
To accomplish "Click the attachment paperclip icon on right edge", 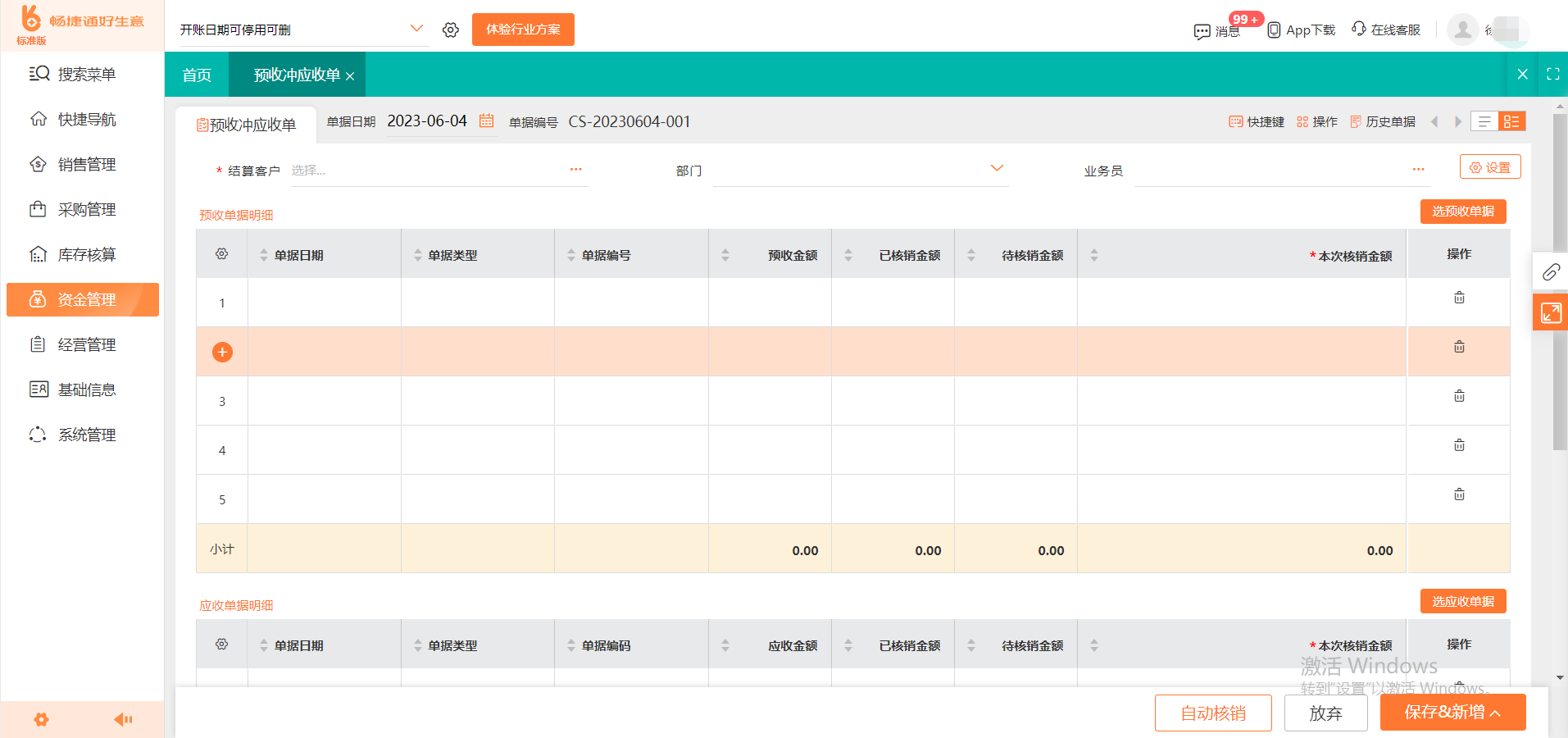I will (1550, 271).
